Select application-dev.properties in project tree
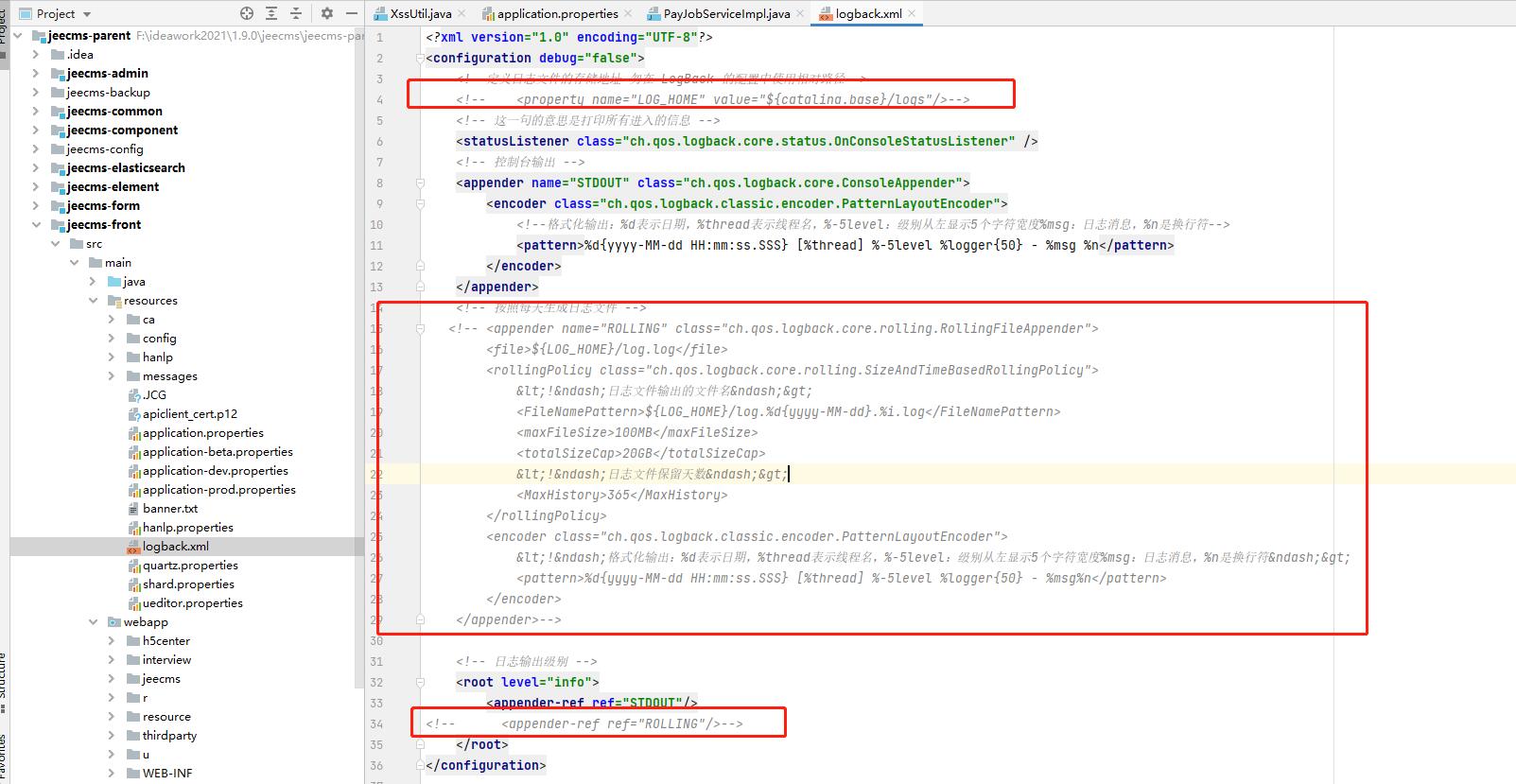Viewport: 1516px width, 784px height. [x=215, y=471]
